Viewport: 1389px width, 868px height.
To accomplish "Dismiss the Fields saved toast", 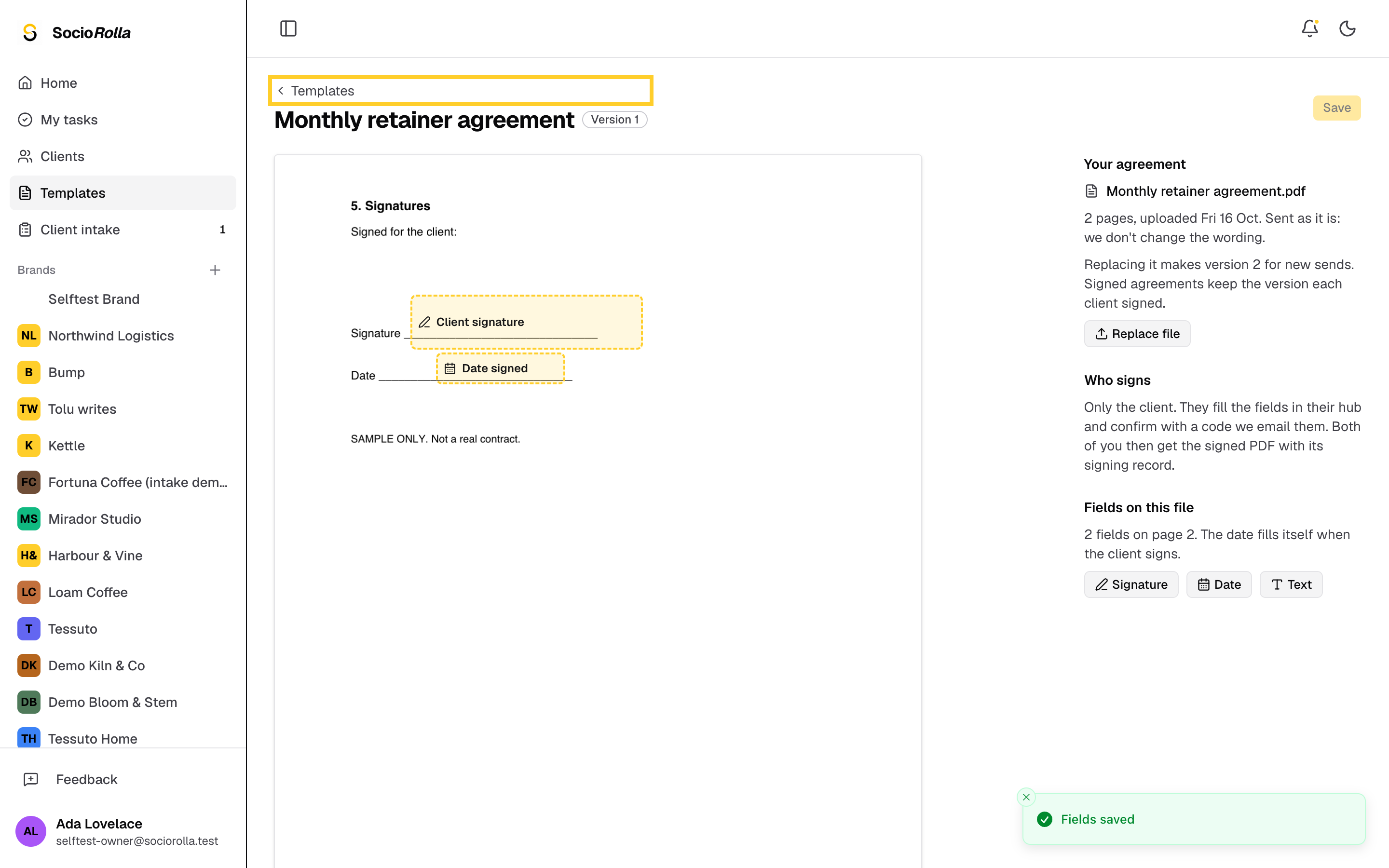I will point(1026,797).
